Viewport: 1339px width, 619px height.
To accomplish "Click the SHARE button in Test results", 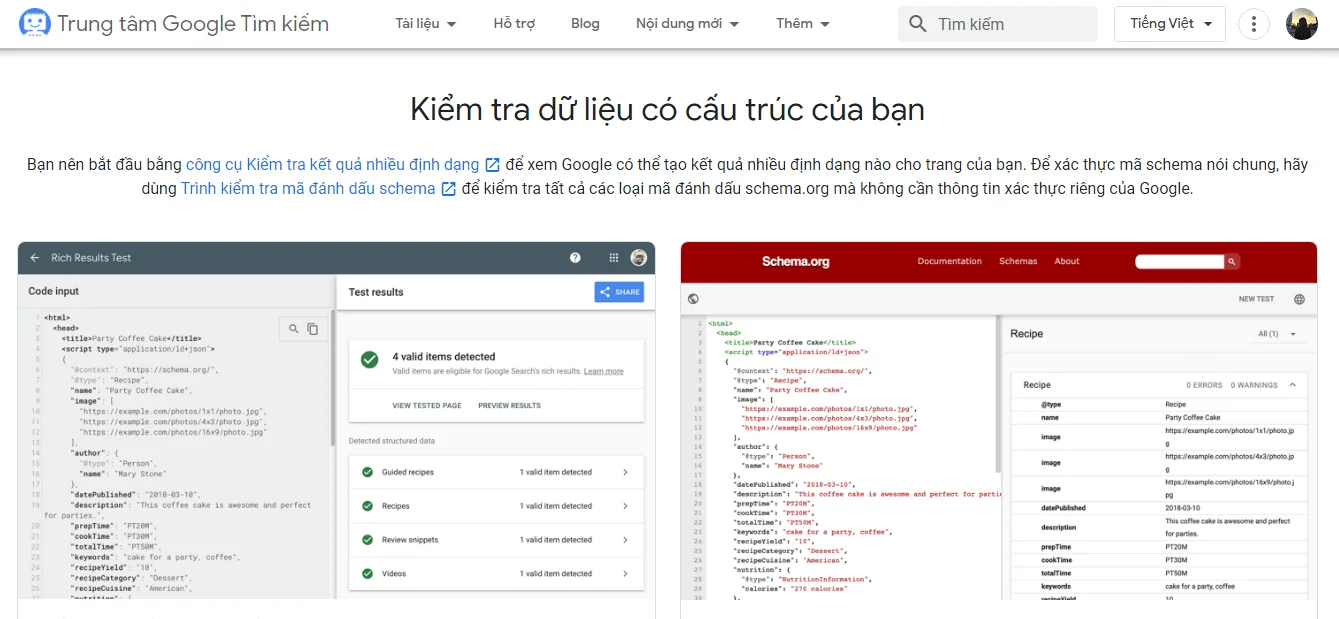I will click(x=619, y=292).
